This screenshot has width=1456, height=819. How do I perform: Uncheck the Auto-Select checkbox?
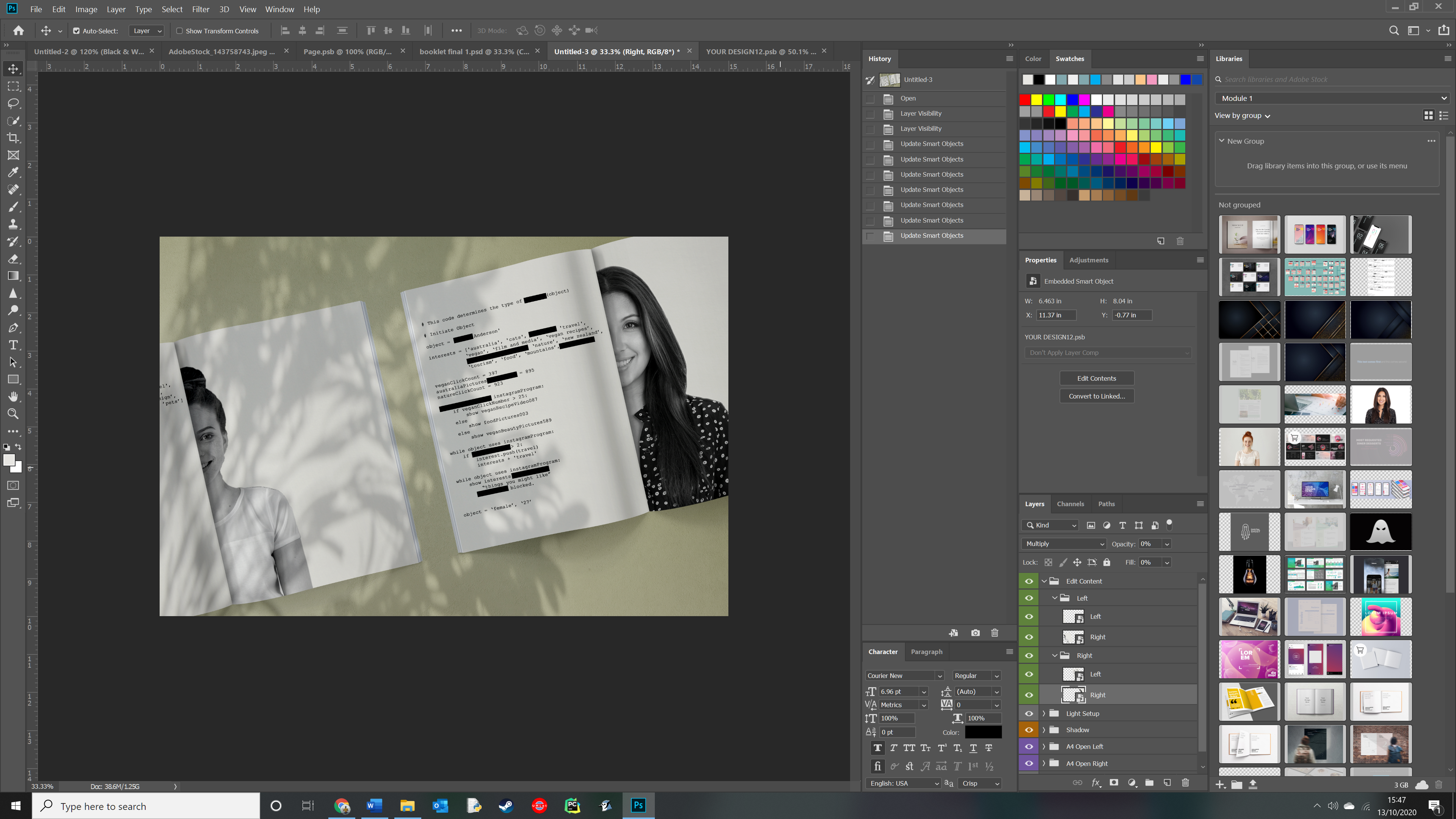coord(76,31)
